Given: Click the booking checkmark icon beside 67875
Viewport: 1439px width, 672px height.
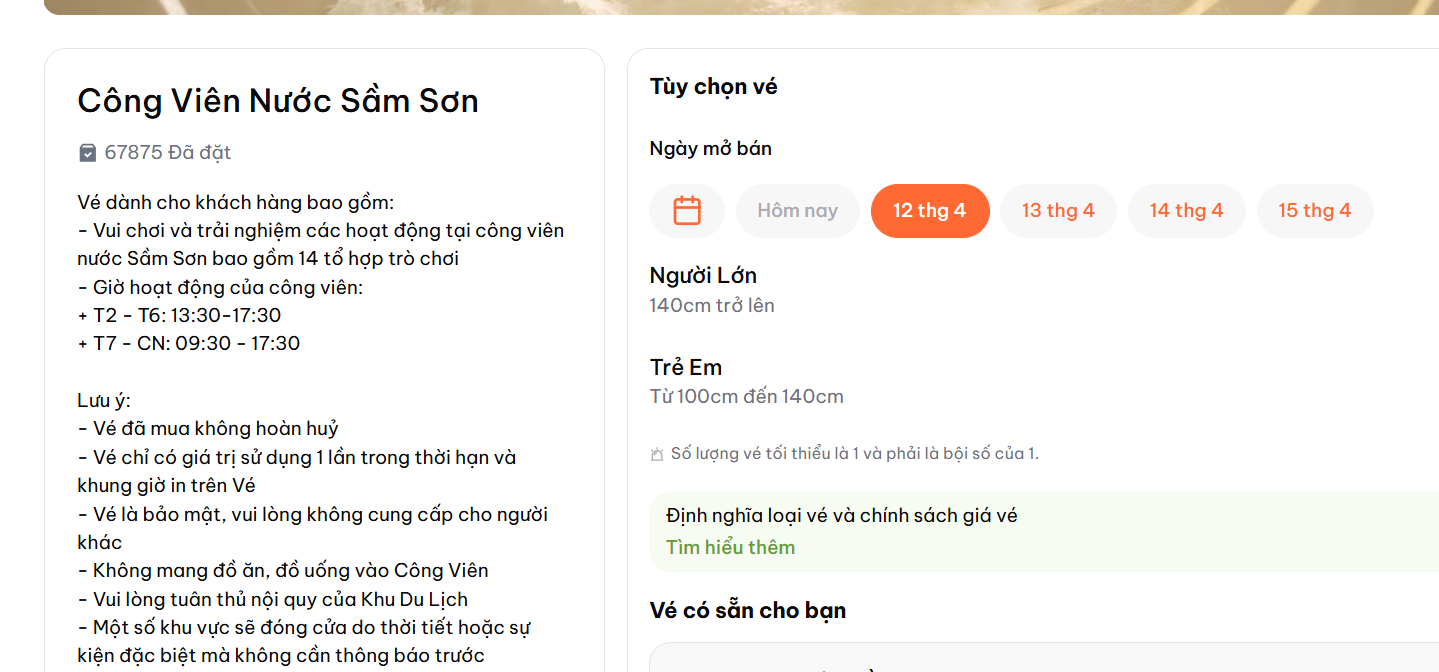Looking at the screenshot, I should click(x=87, y=152).
